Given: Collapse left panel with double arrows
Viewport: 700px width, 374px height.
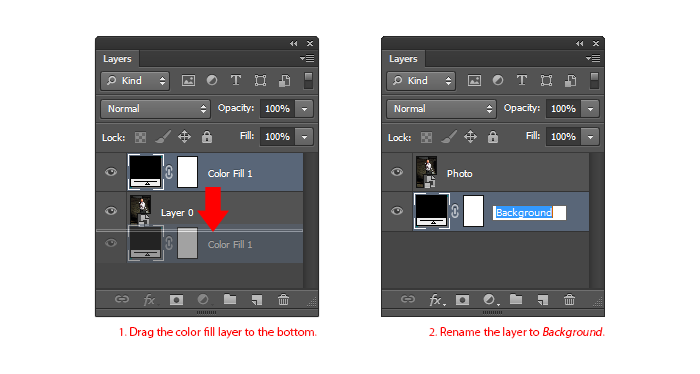Looking at the screenshot, I should click(x=293, y=43).
